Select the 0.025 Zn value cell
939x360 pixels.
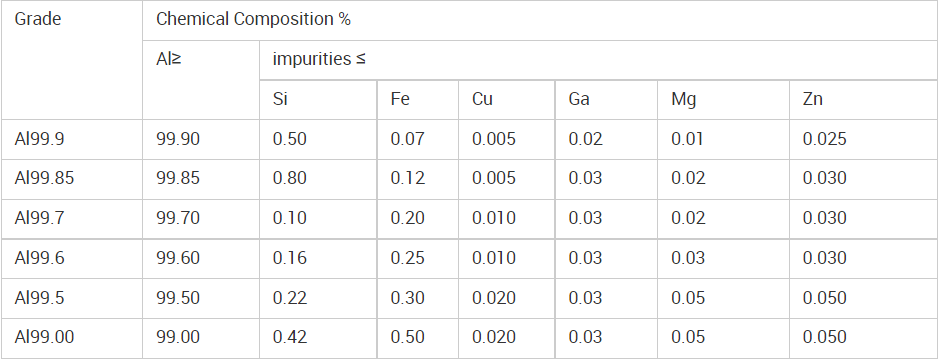864,140
